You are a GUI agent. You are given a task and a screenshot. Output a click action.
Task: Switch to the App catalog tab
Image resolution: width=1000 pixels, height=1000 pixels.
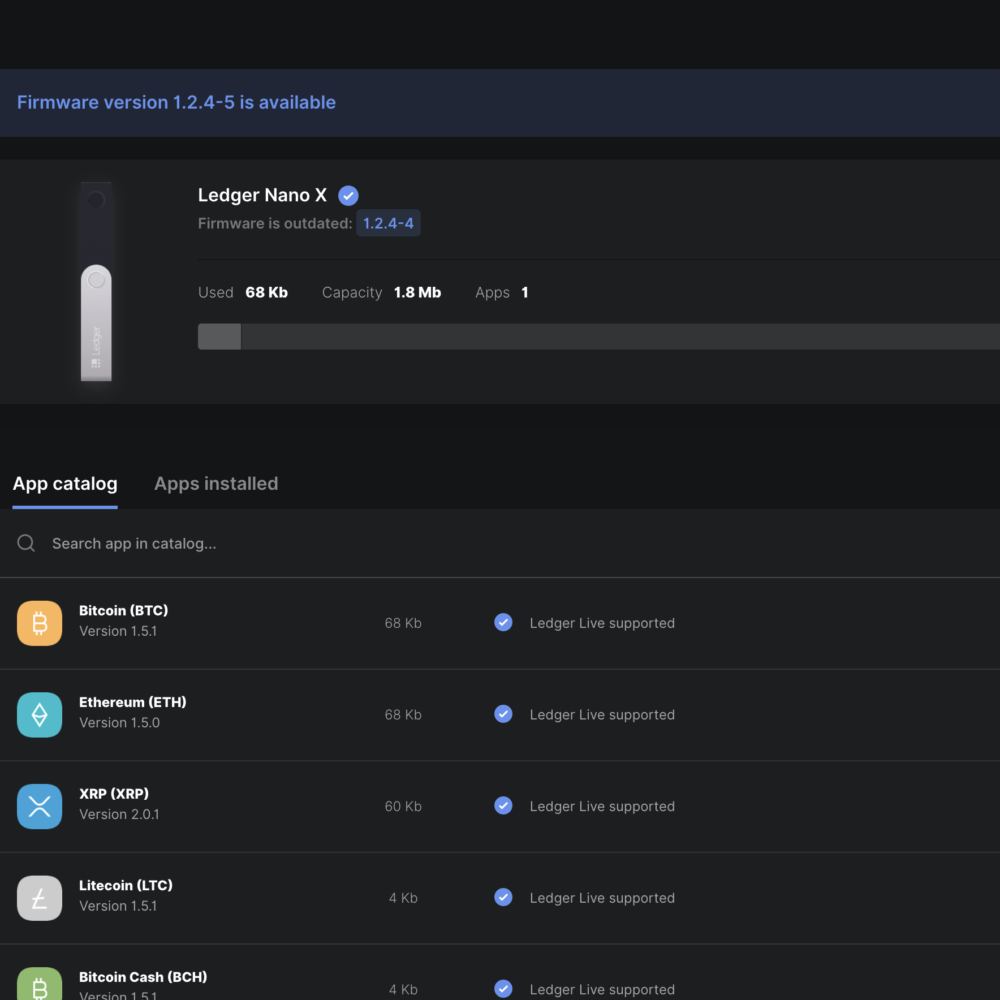tap(65, 484)
